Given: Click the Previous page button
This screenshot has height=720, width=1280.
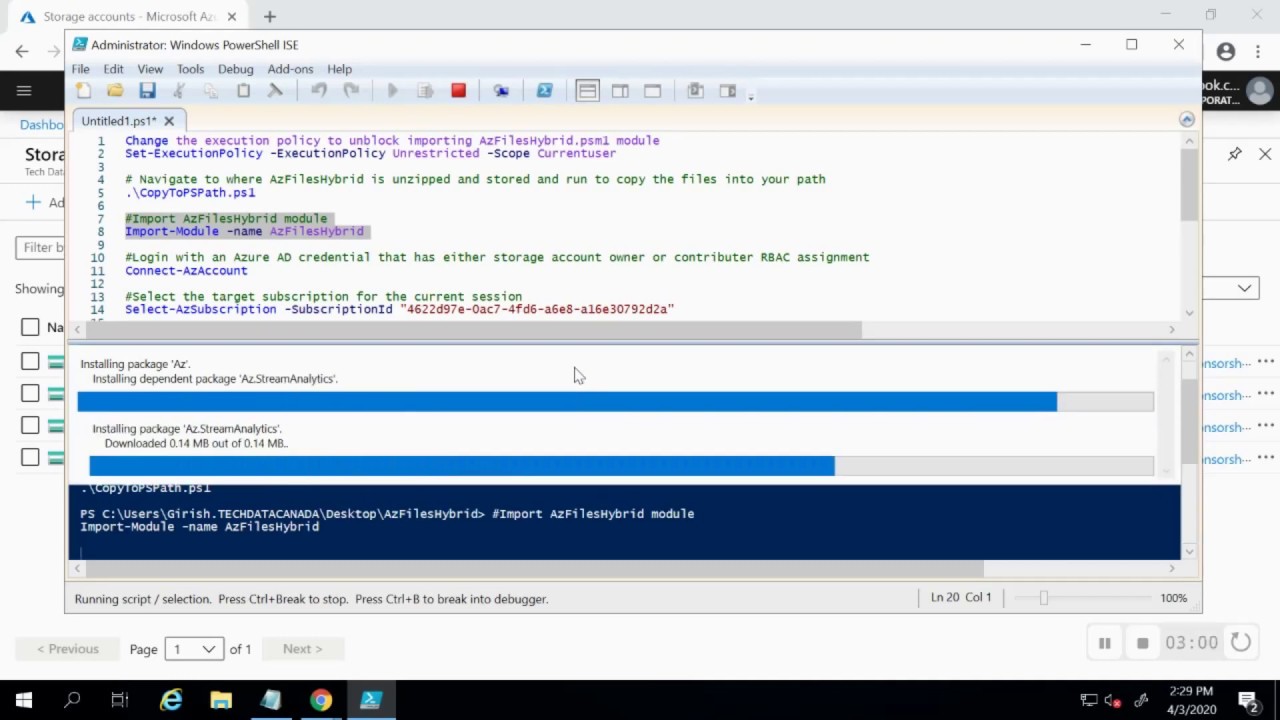Looking at the screenshot, I should (x=68, y=649).
